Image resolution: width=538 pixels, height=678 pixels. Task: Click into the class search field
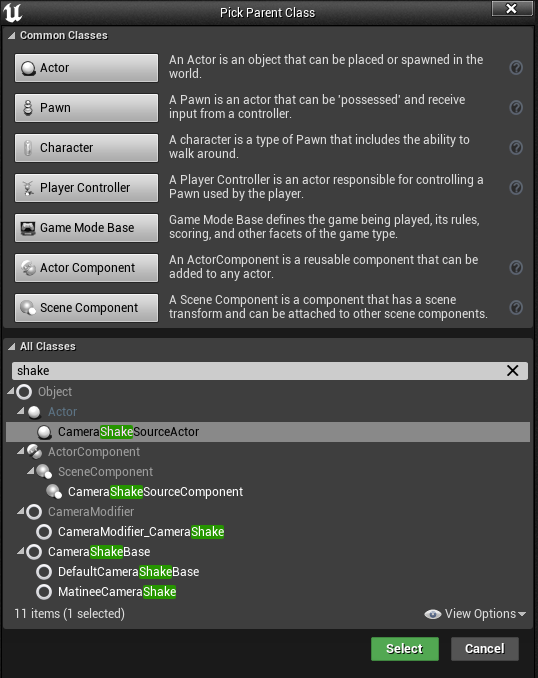coord(259,371)
